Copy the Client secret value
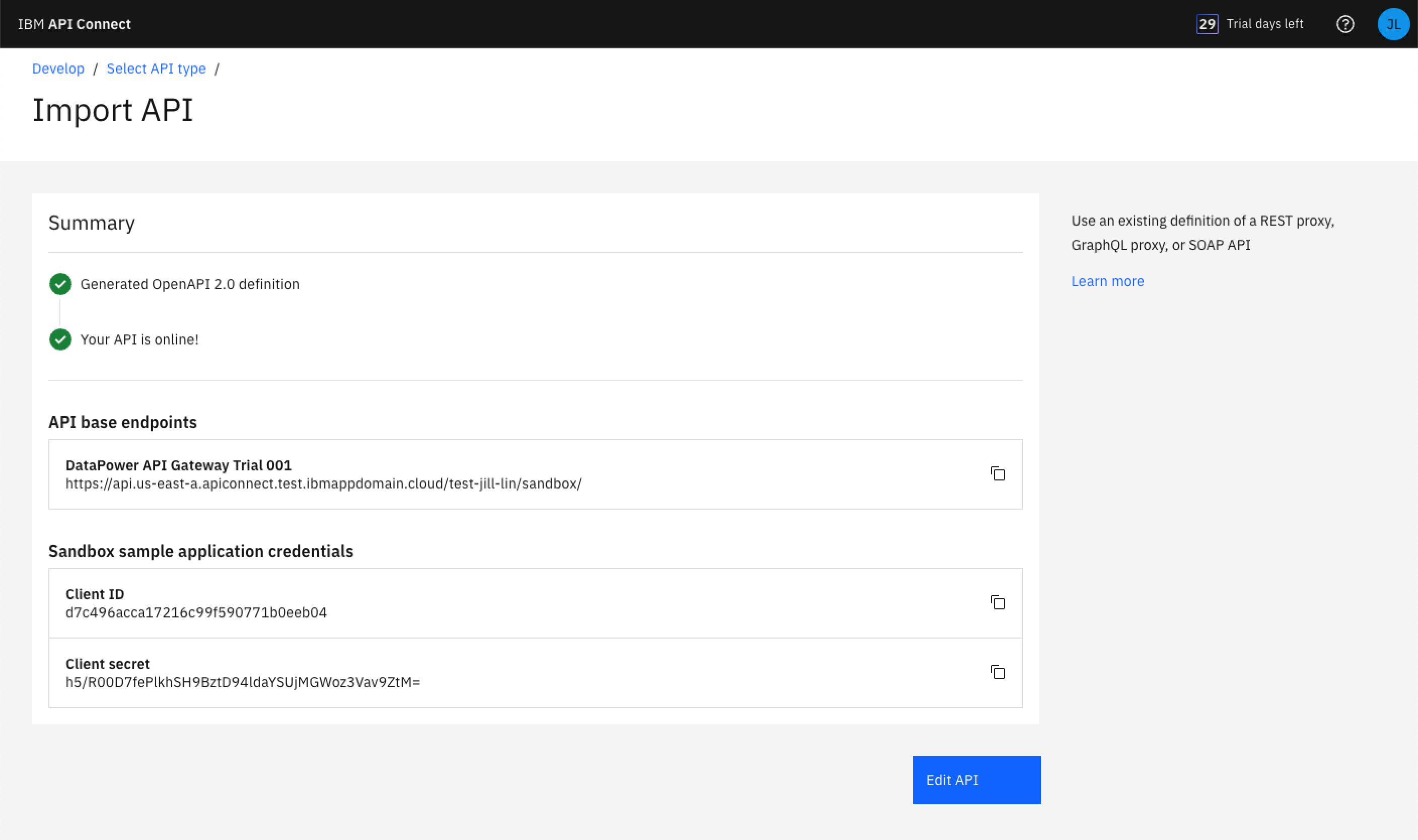The image size is (1418, 840). [998, 672]
